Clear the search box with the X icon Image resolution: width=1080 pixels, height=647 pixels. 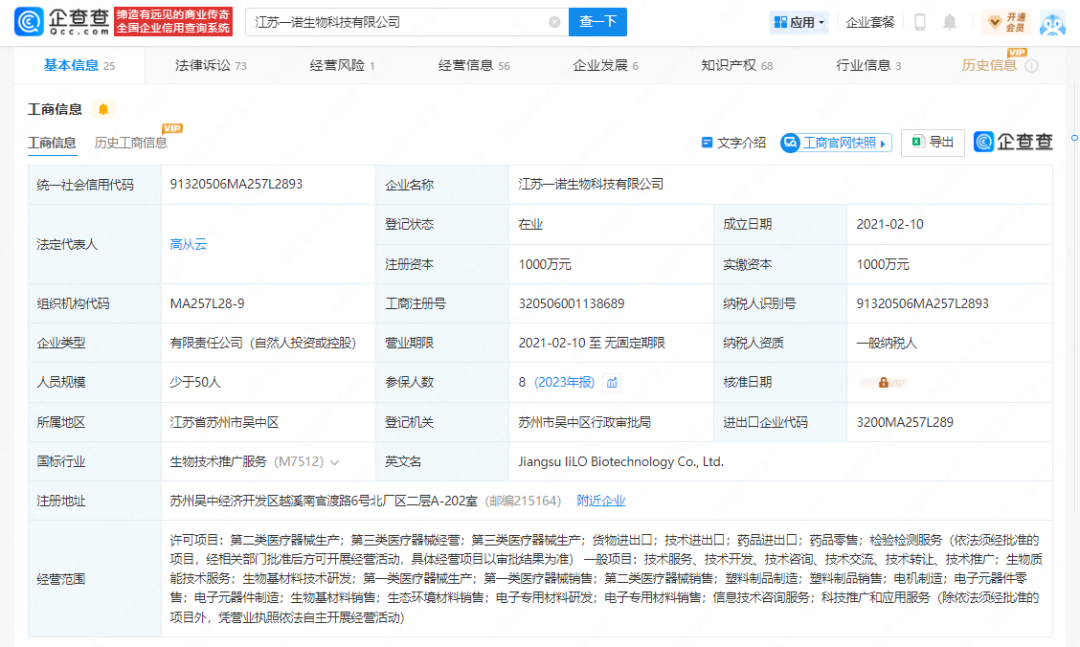click(x=554, y=22)
